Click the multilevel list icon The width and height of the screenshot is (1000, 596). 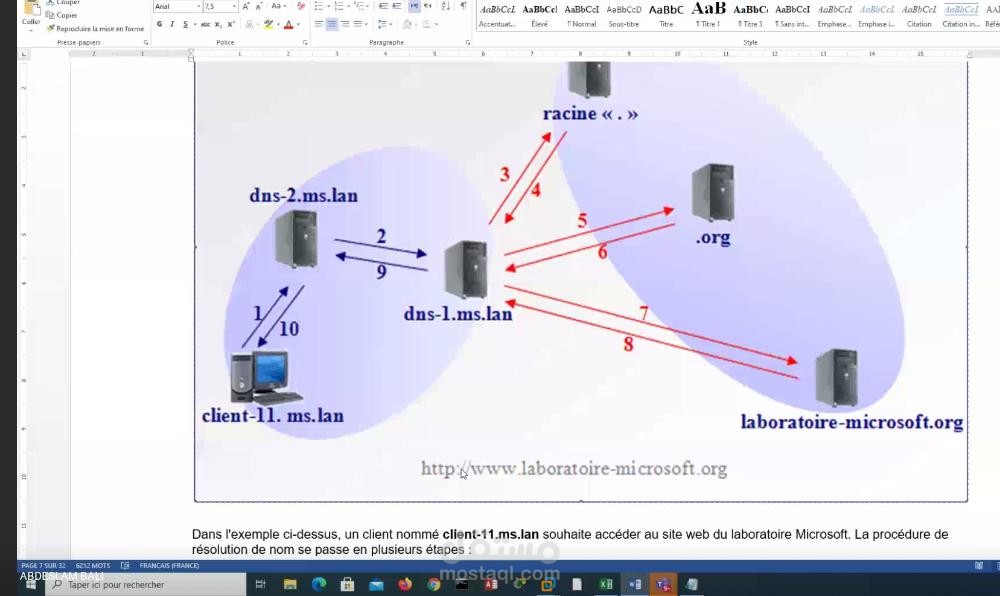coord(361,6)
